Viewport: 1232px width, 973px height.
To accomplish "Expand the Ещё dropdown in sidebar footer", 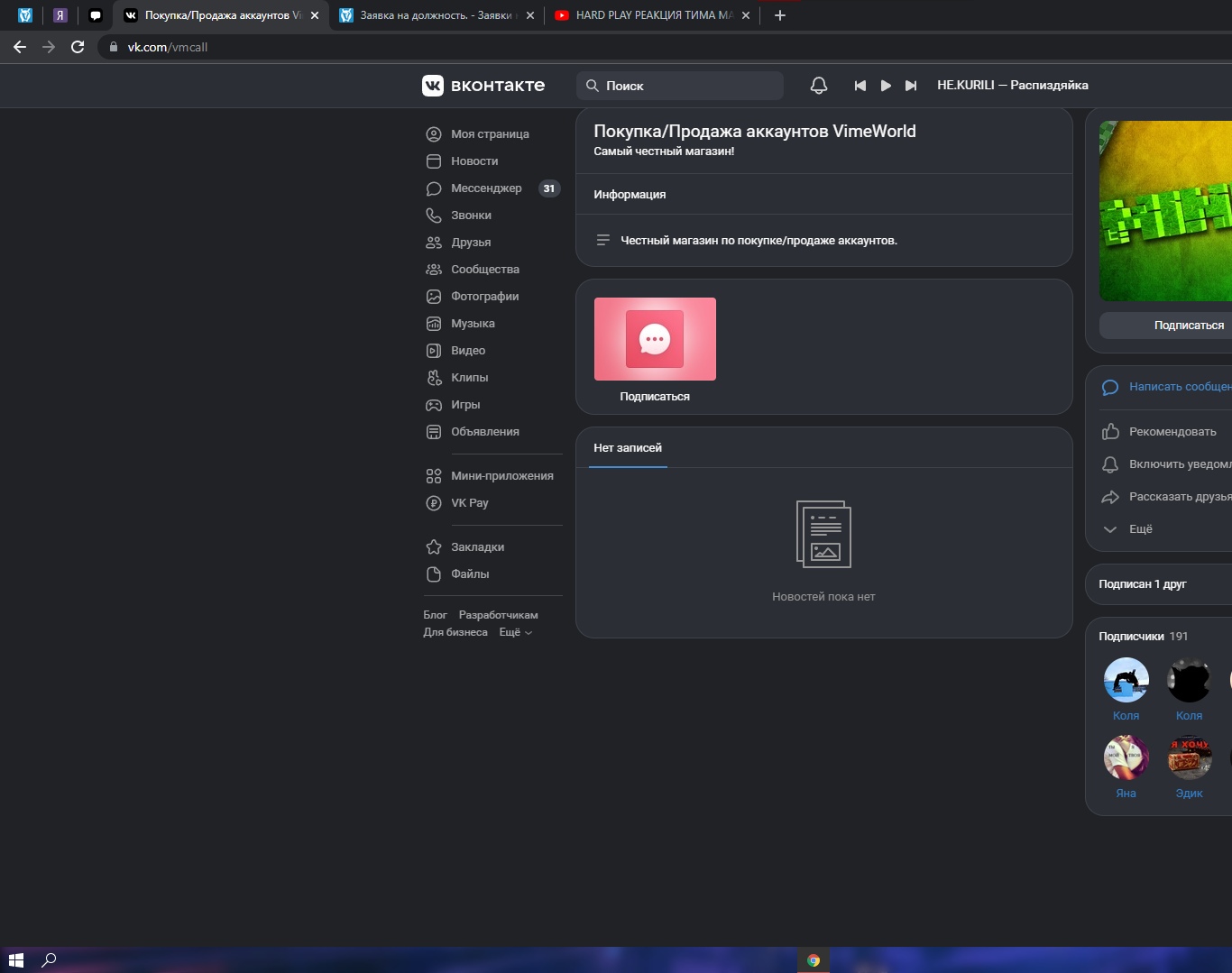I will [515, 633].
